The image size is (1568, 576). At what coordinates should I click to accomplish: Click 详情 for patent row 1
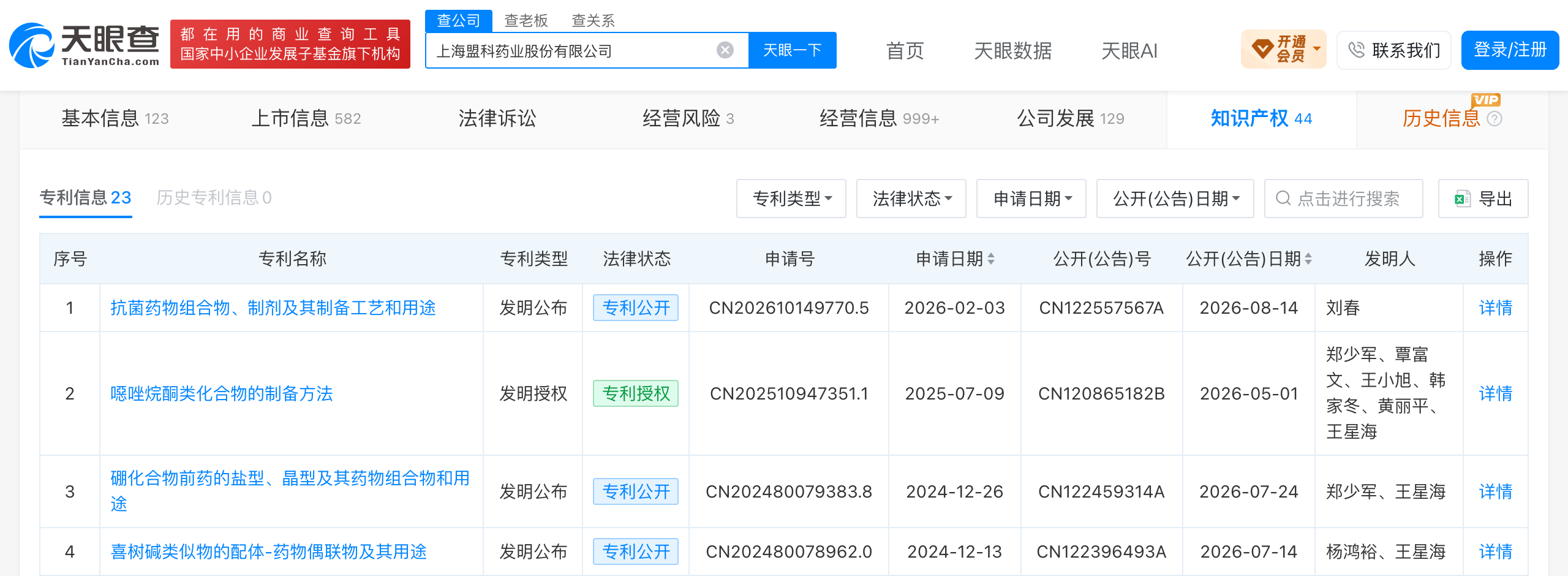[x=1495, y=308]
